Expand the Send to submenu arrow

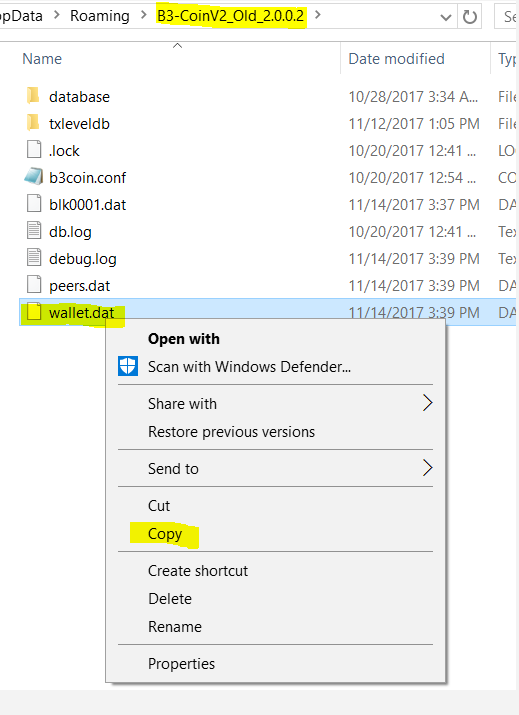[427, 468]
